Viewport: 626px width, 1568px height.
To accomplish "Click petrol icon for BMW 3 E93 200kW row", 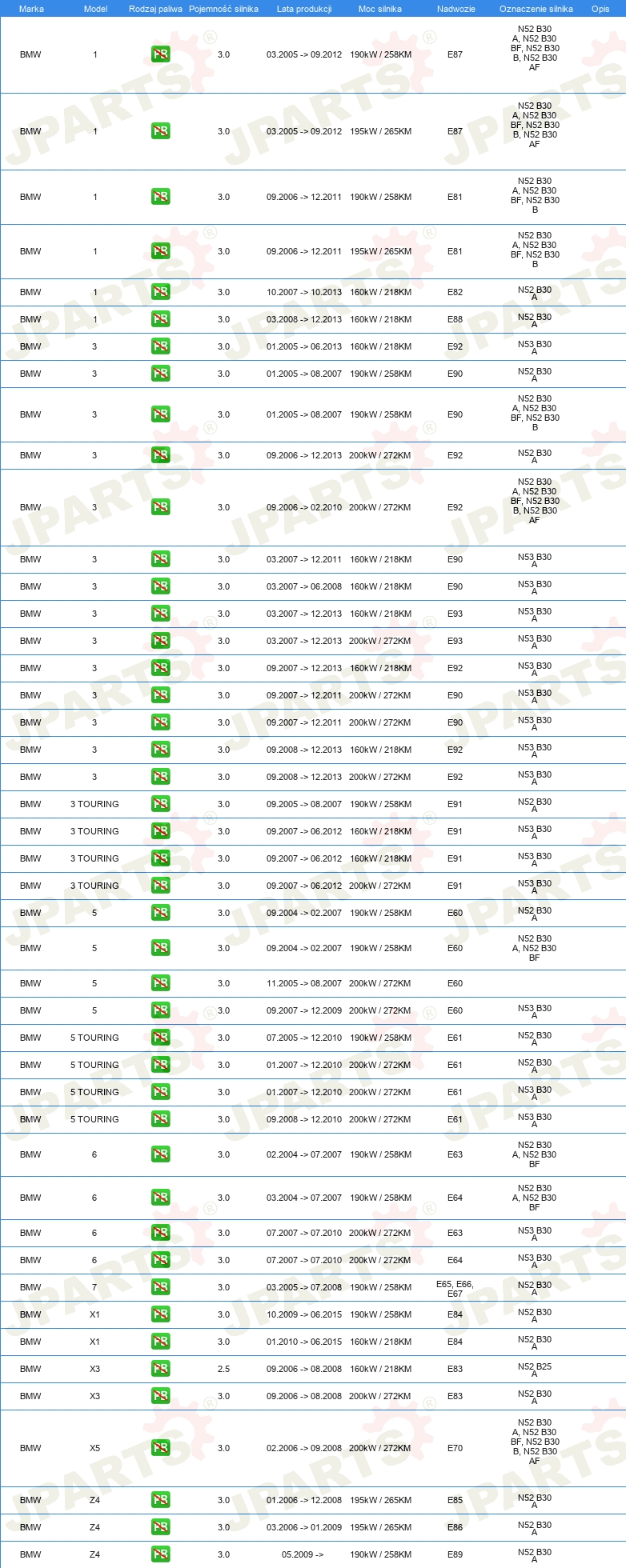I will click(x=160, y=641).
